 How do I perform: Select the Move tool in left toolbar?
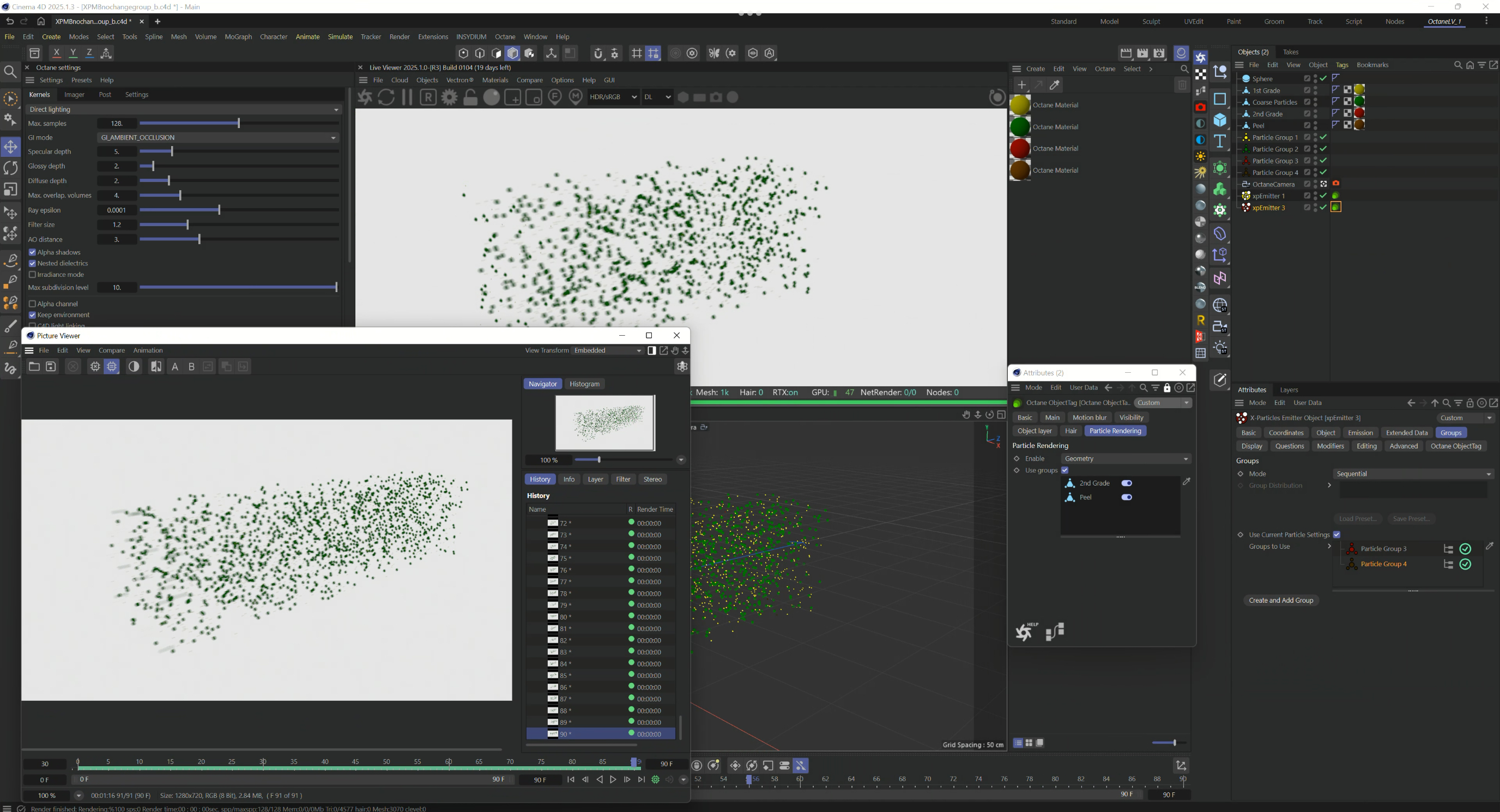click(10, 147)
